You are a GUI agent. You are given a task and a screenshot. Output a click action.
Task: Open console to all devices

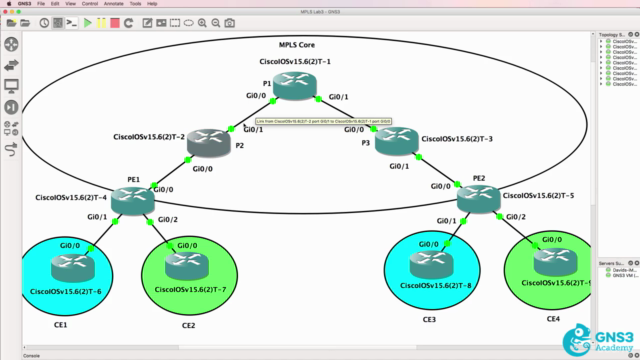(x=72, y=23)
